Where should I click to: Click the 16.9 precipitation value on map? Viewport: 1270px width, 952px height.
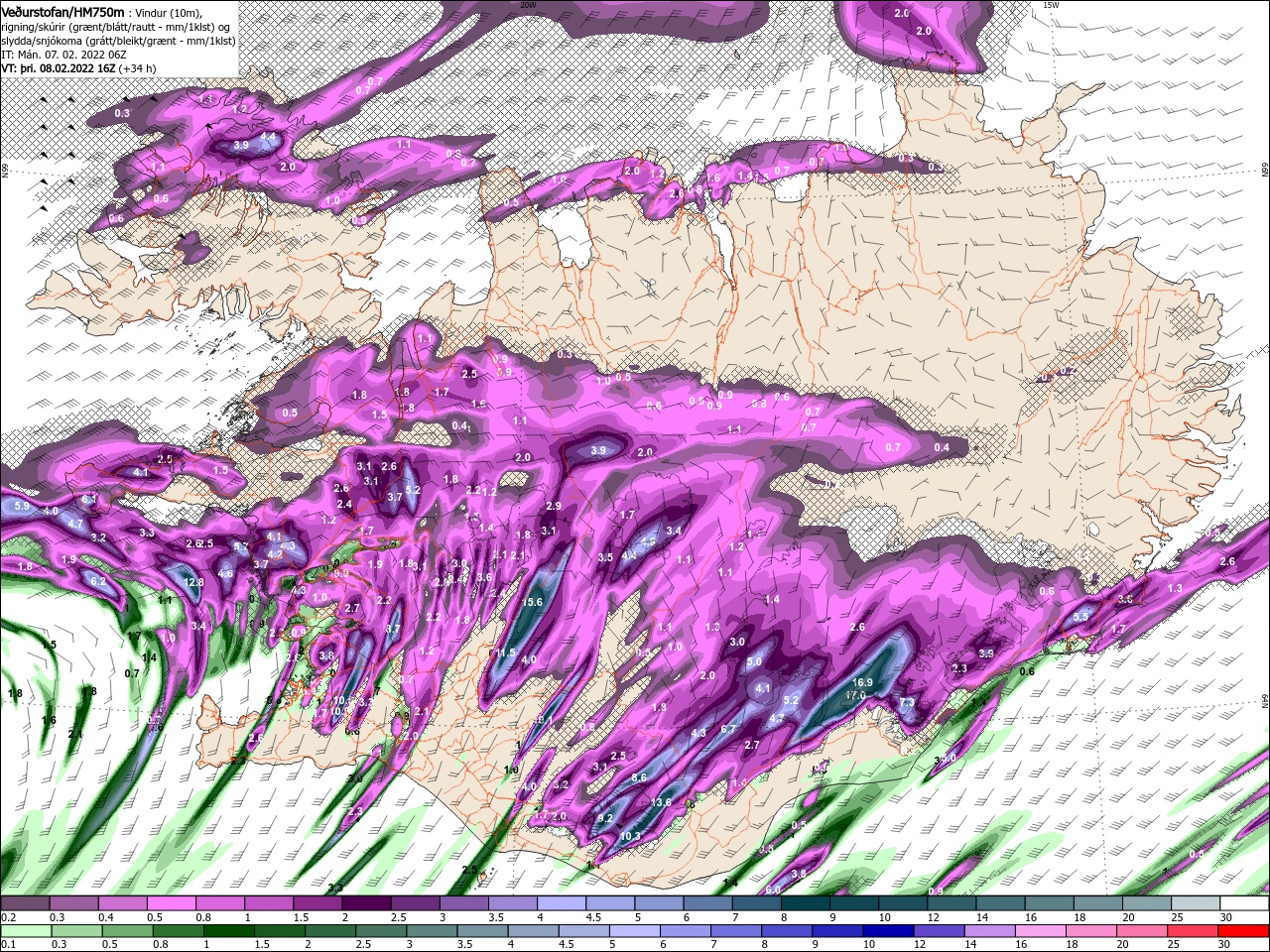tap(862, 682)
